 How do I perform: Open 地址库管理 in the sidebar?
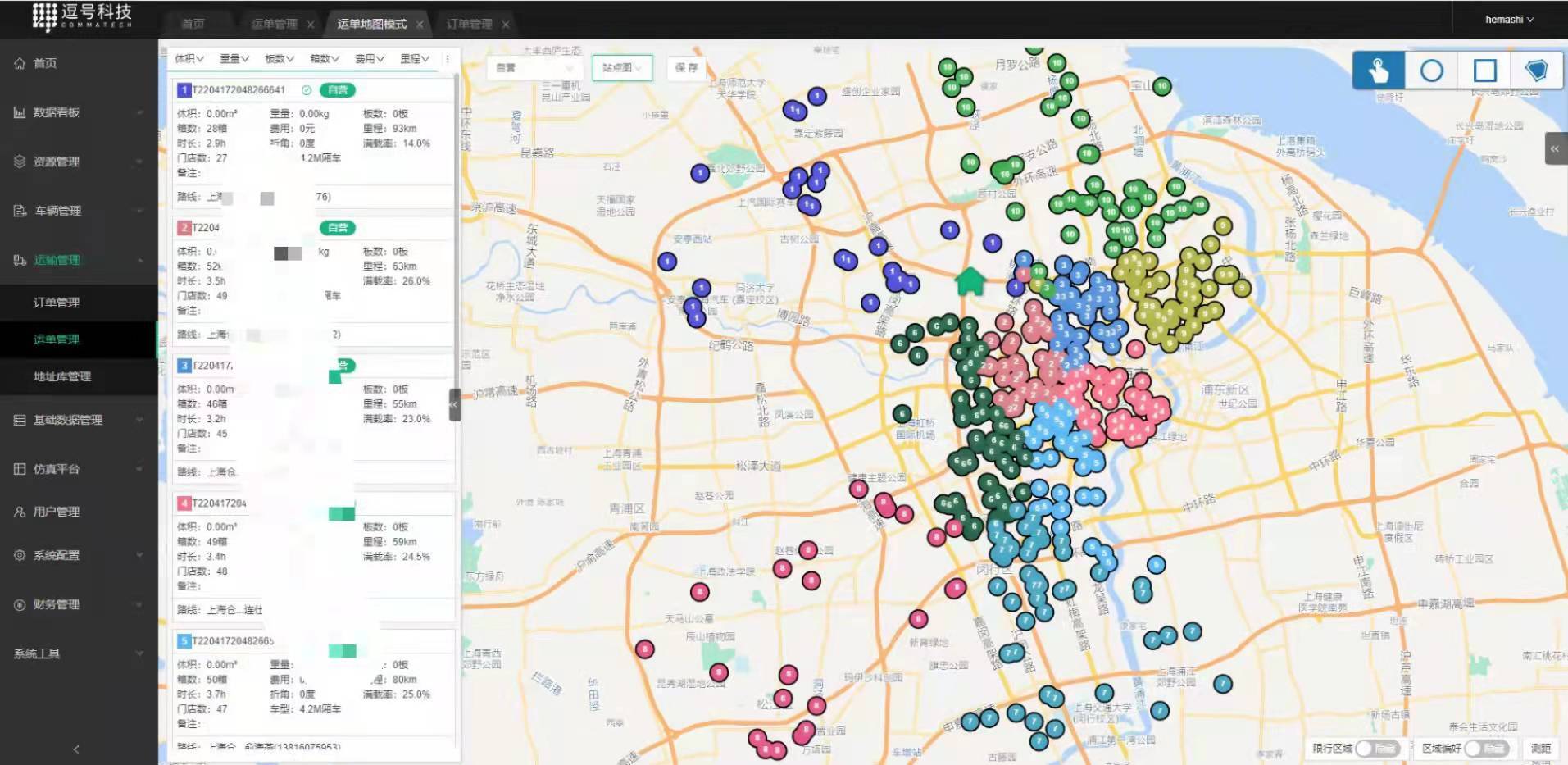pyautogui.click(x=62, y=376)
